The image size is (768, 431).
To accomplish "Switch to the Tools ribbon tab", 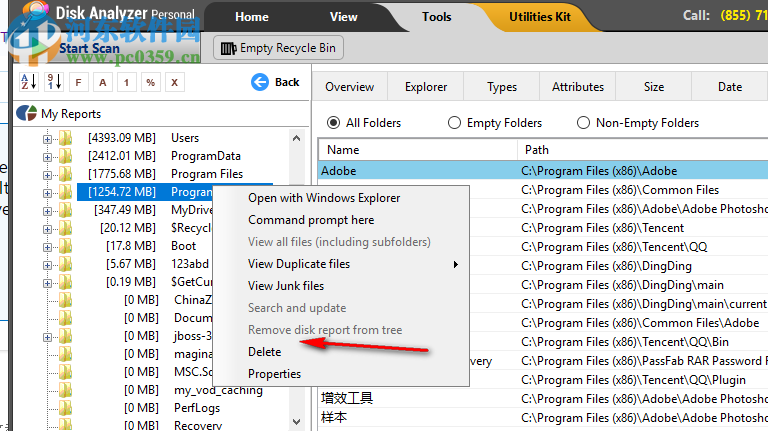I will (436, 17).
